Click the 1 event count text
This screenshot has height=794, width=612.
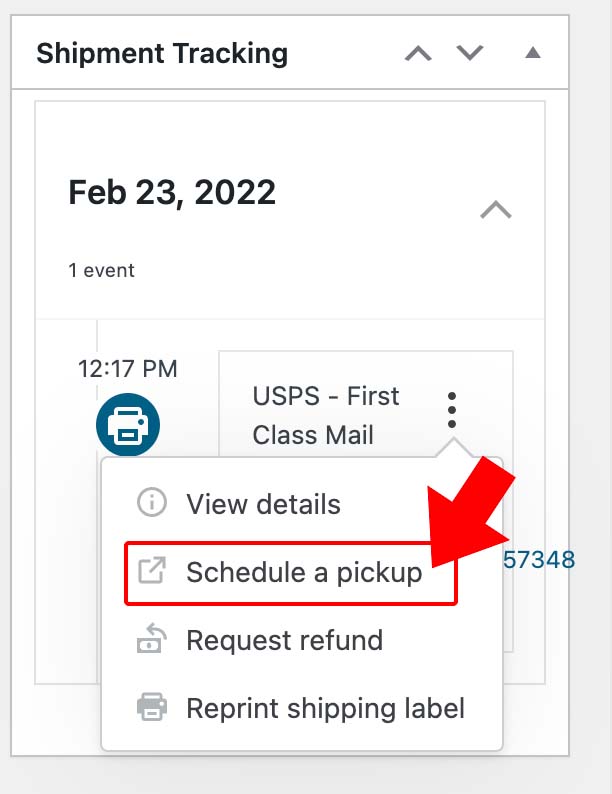click(101, 270)
